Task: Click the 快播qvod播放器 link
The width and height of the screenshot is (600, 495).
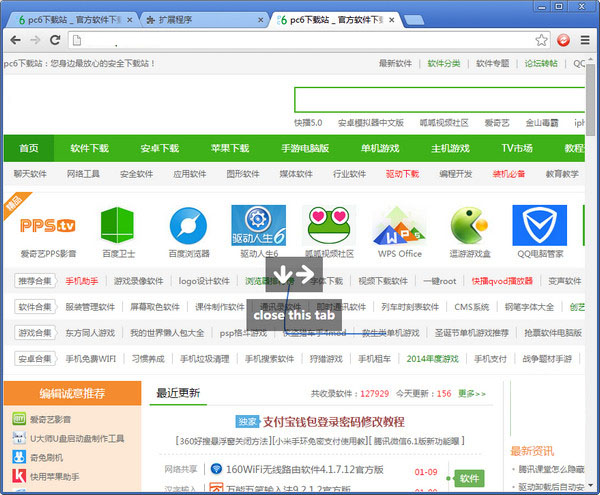Action: [x=502, y=281]
